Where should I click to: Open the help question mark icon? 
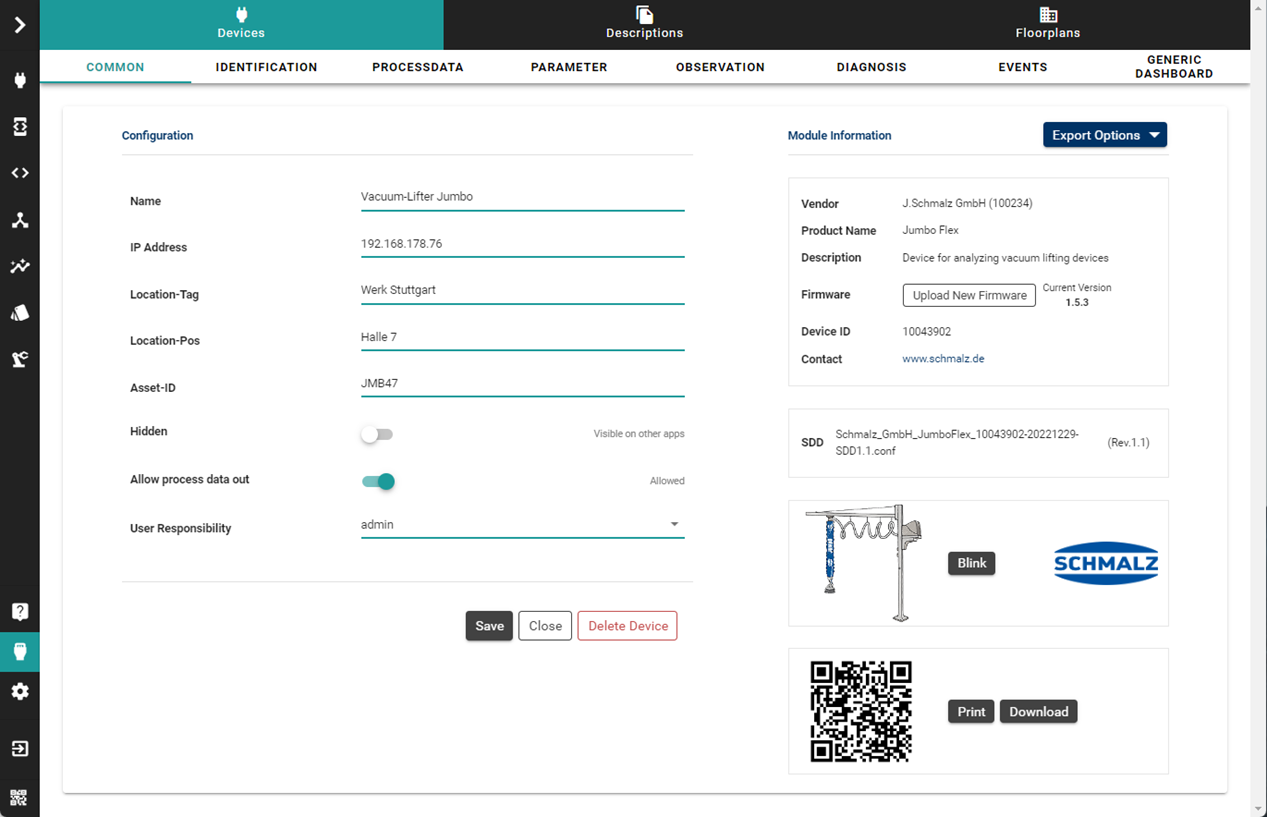point(20,612)
